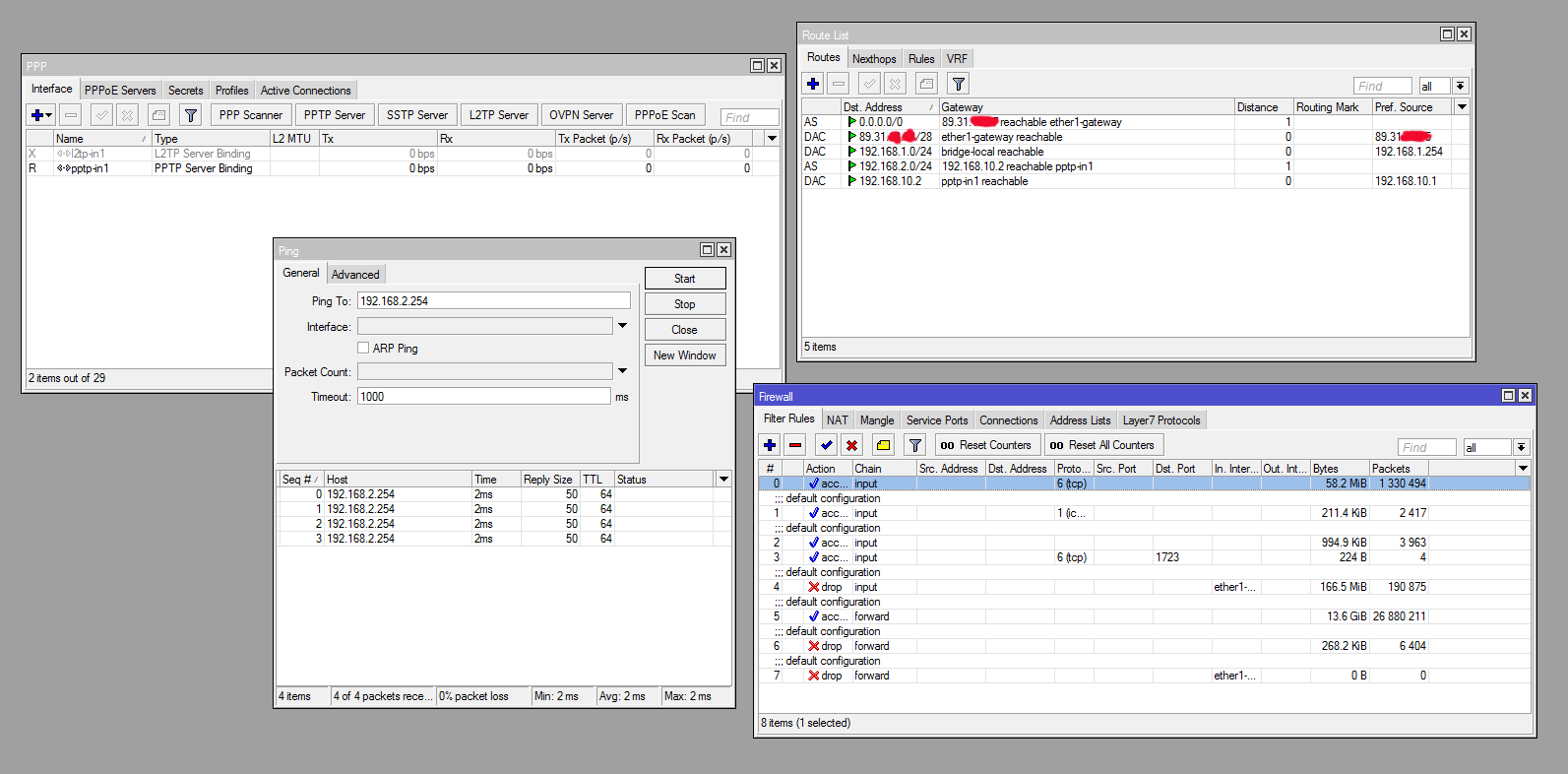The height and width of the screenshot is (774, 1568).
Task: Toggle the ARP Ping checkbox
Action: [x=363, y=348]
